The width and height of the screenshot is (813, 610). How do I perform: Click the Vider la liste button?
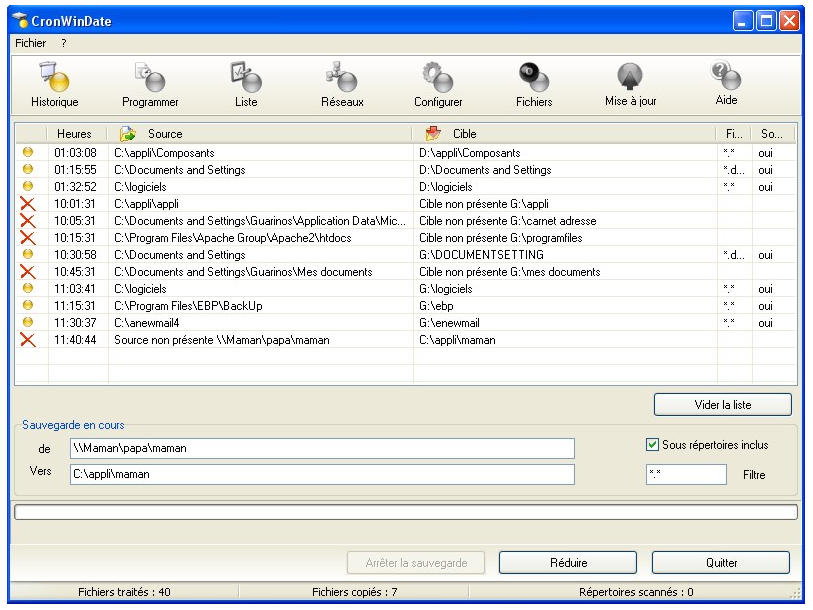point(722,405)
